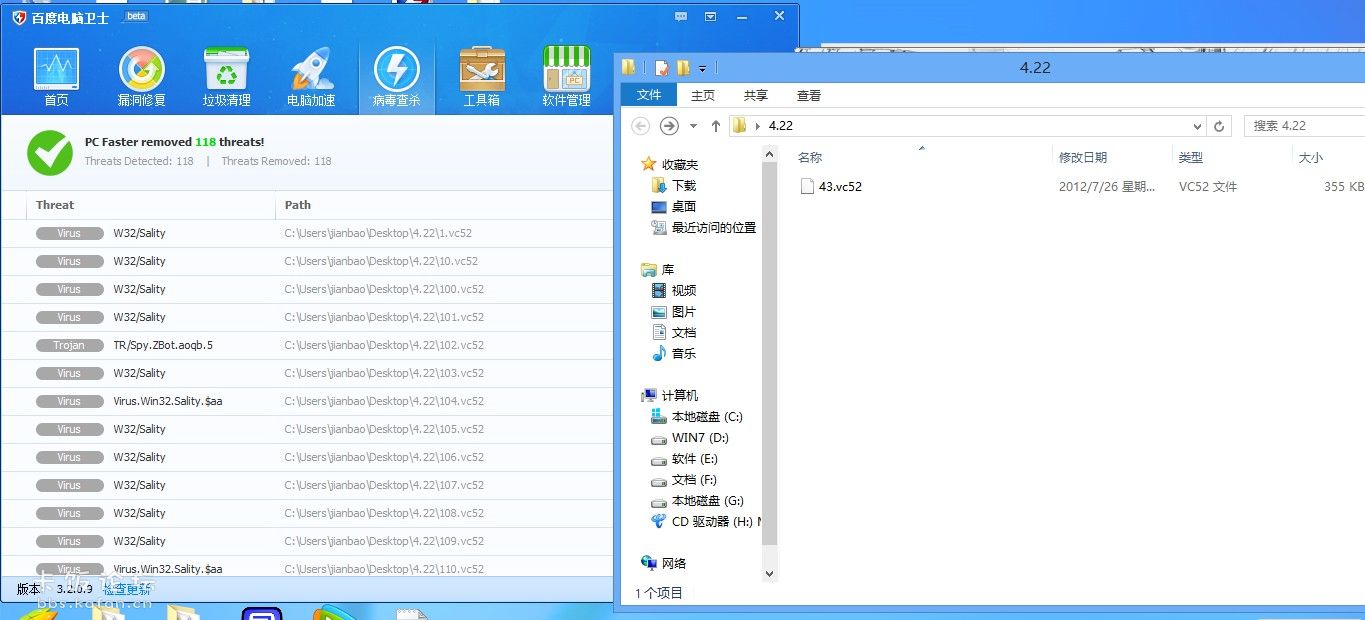Expand the address bar history dropdown

(1197, 126)
